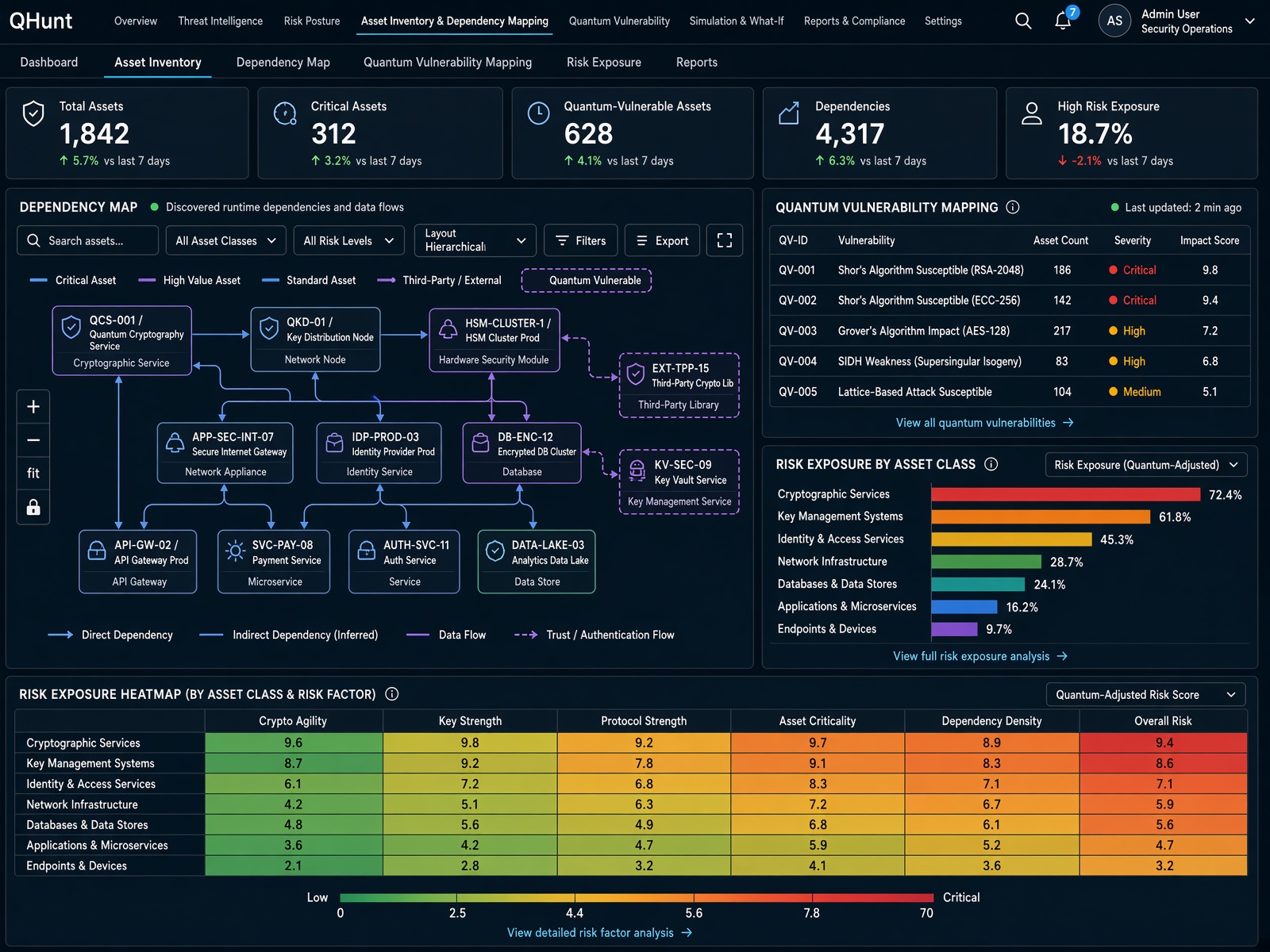Open notifications bell with badge 7
1270x952 pixels.
(x=1064, y=21)
